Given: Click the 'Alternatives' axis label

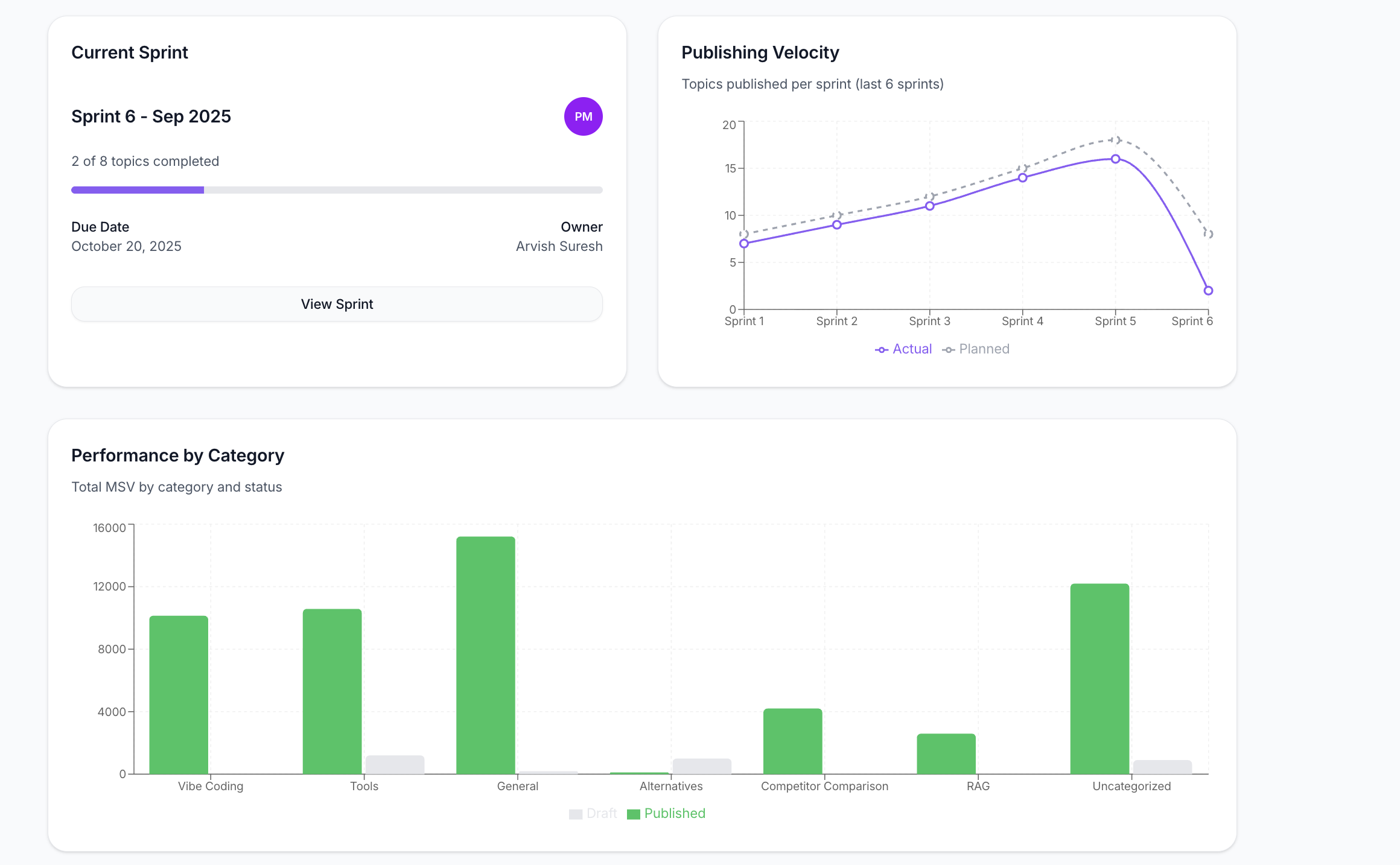Looking at the screenshot, I should [671, 787].
